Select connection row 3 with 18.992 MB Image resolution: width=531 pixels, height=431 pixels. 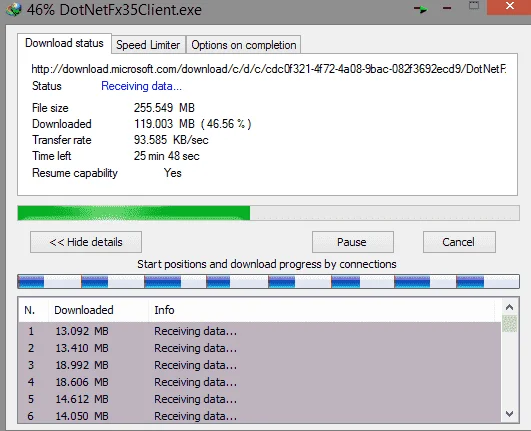[260, 365]
